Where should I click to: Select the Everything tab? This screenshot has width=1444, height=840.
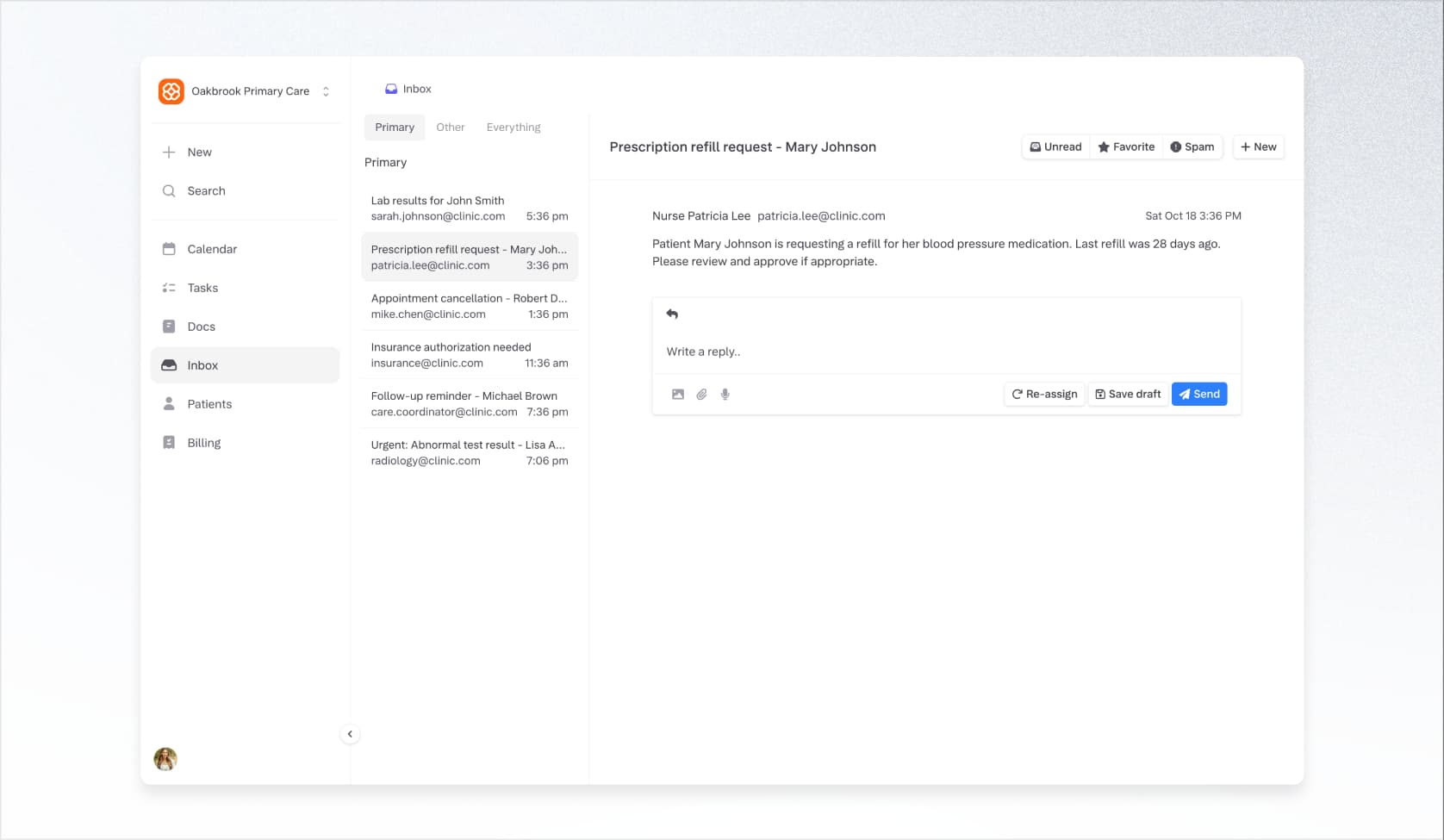pos(513,128)
